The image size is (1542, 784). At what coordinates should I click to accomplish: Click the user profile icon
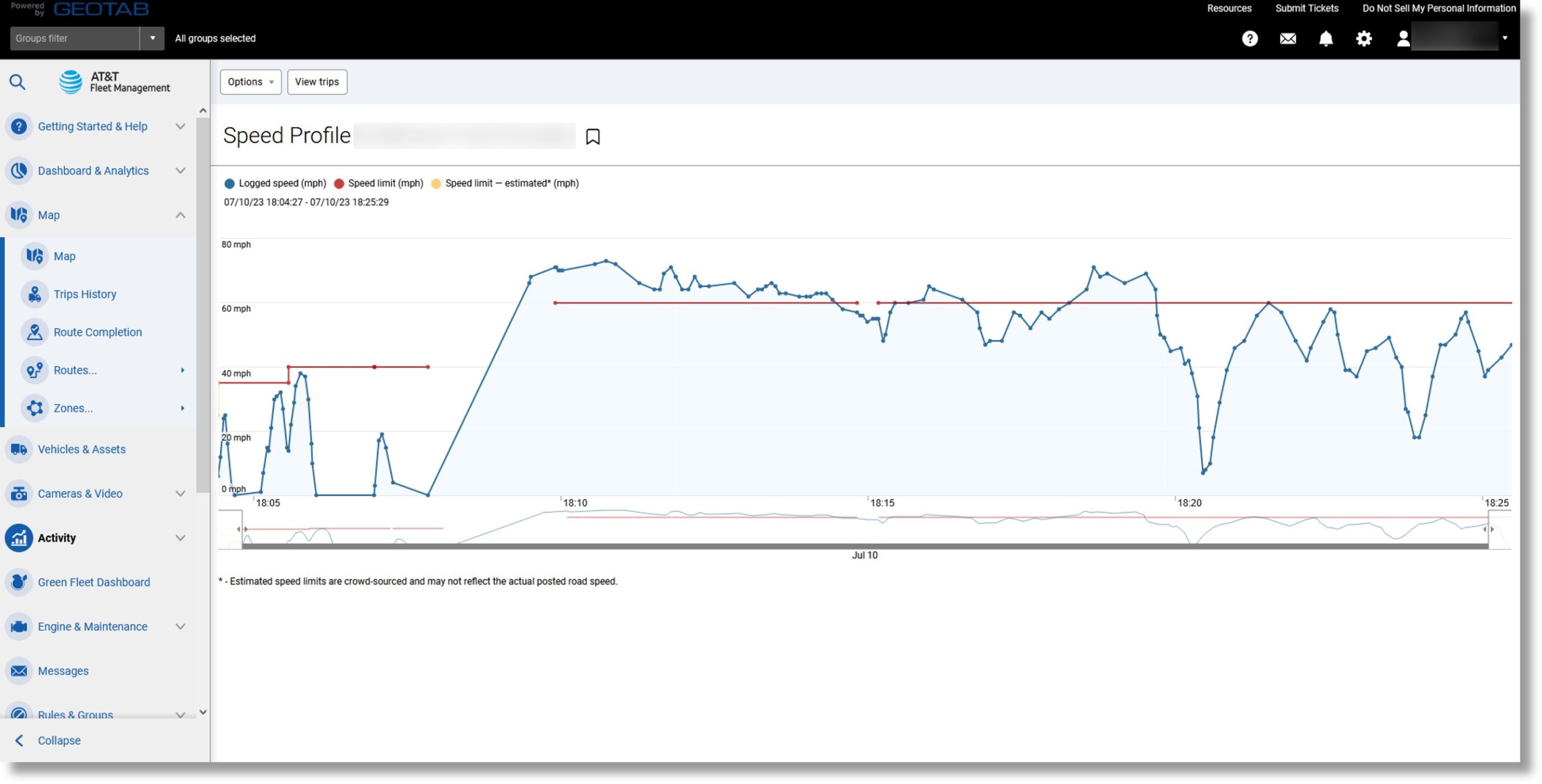coord(1403,39)
